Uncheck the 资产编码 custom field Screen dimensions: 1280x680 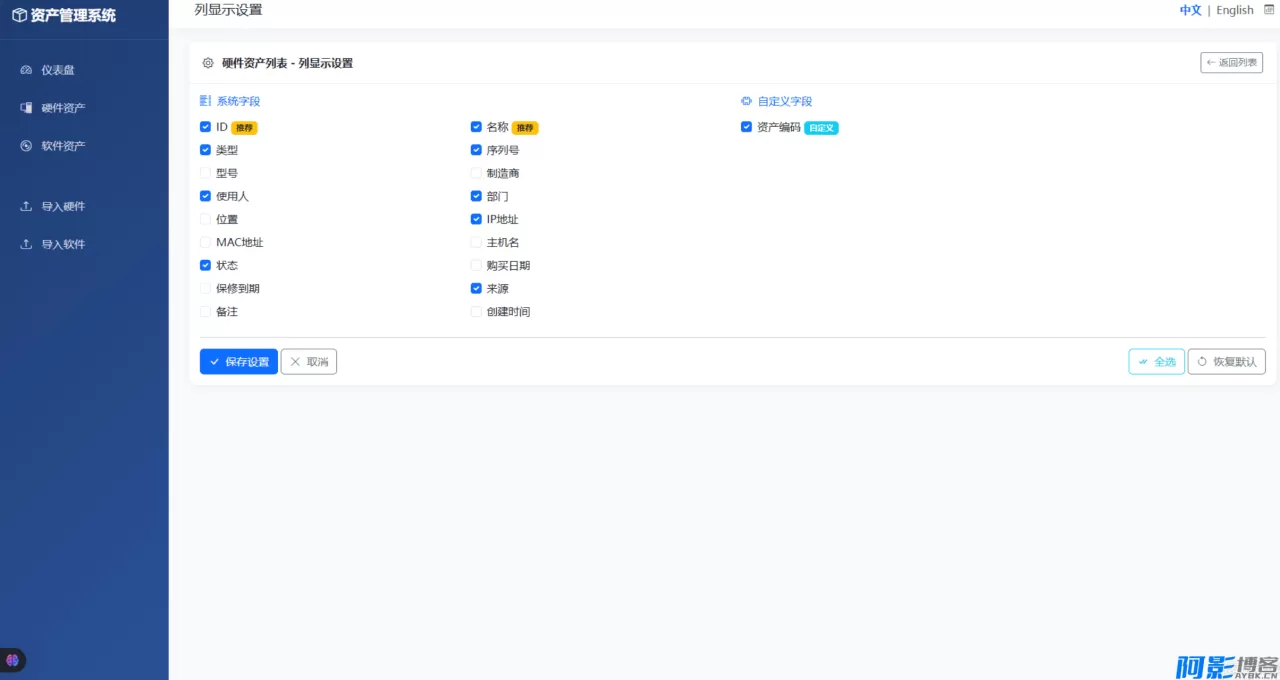746,127
